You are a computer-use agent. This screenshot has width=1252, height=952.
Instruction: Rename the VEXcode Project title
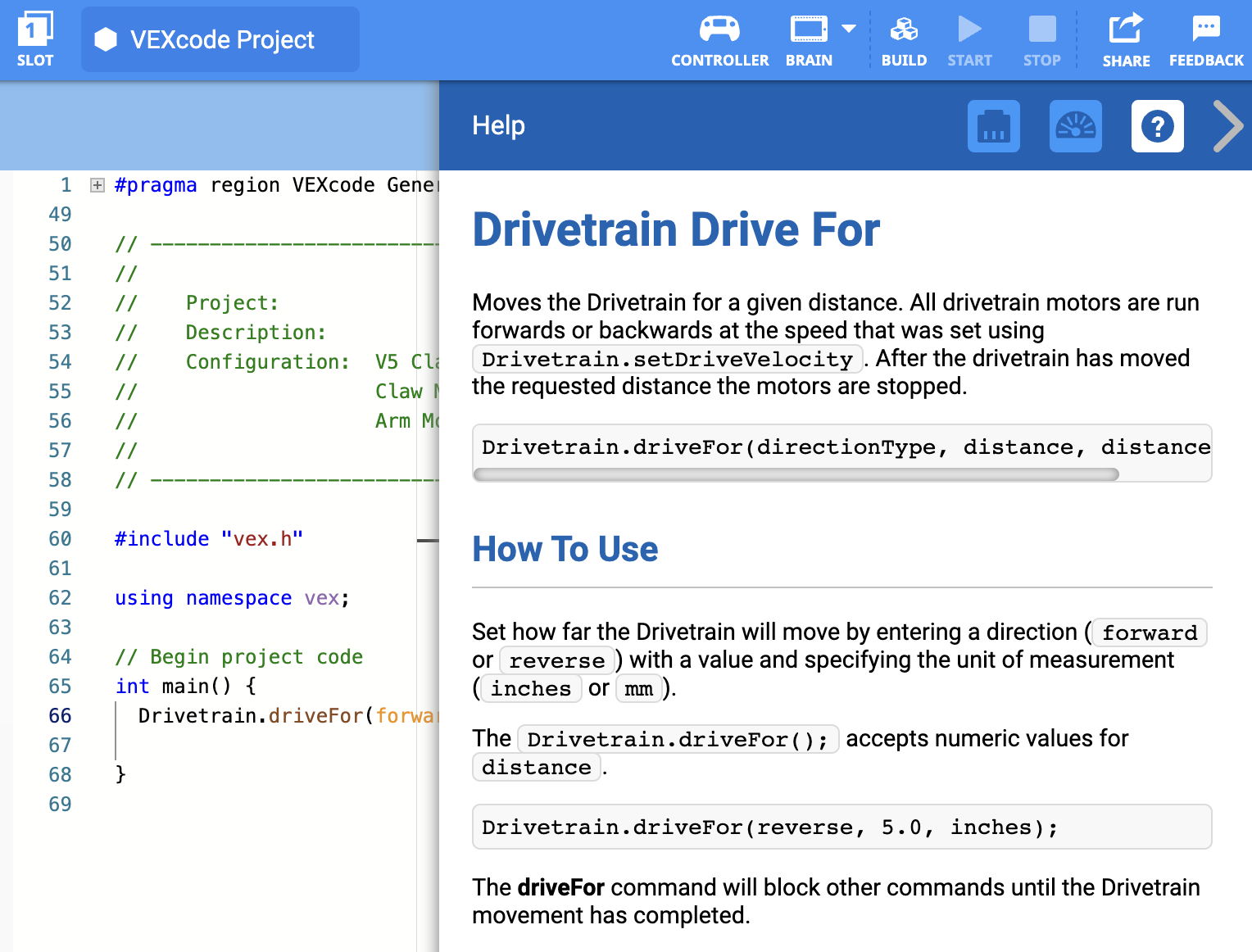[221, 39]
